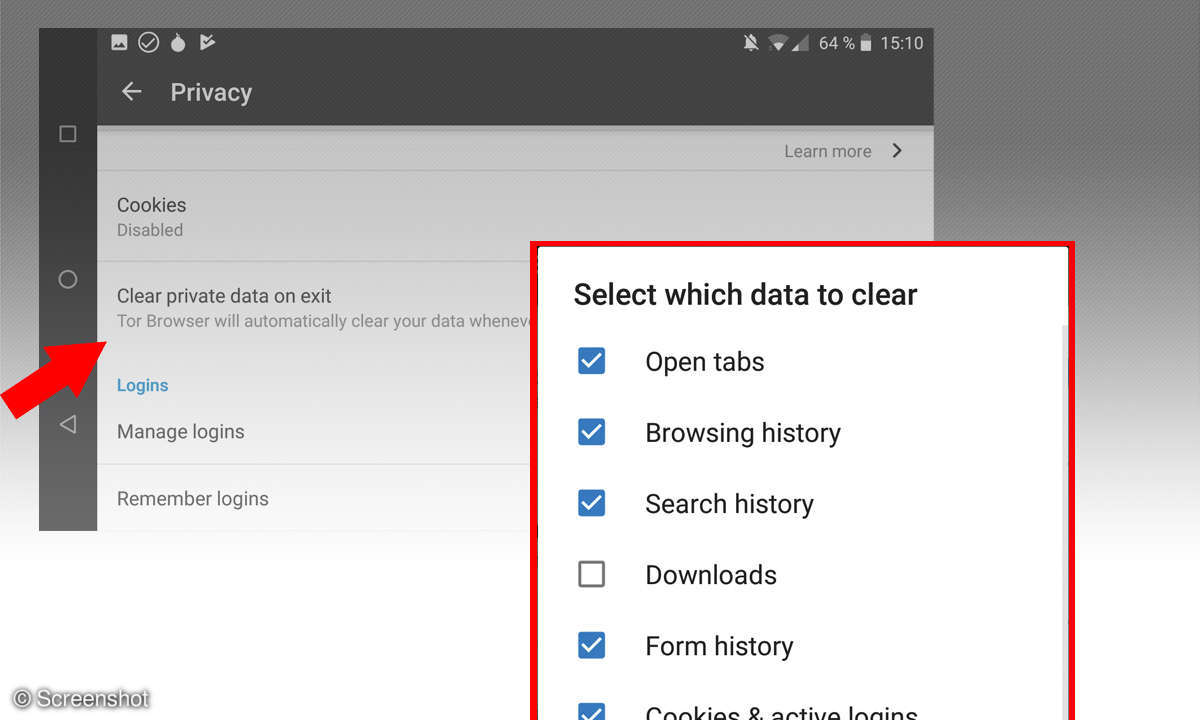Viewport: 1200px width, 720px height.
Task: Tap the Logins section header
Action: point(142,385)
